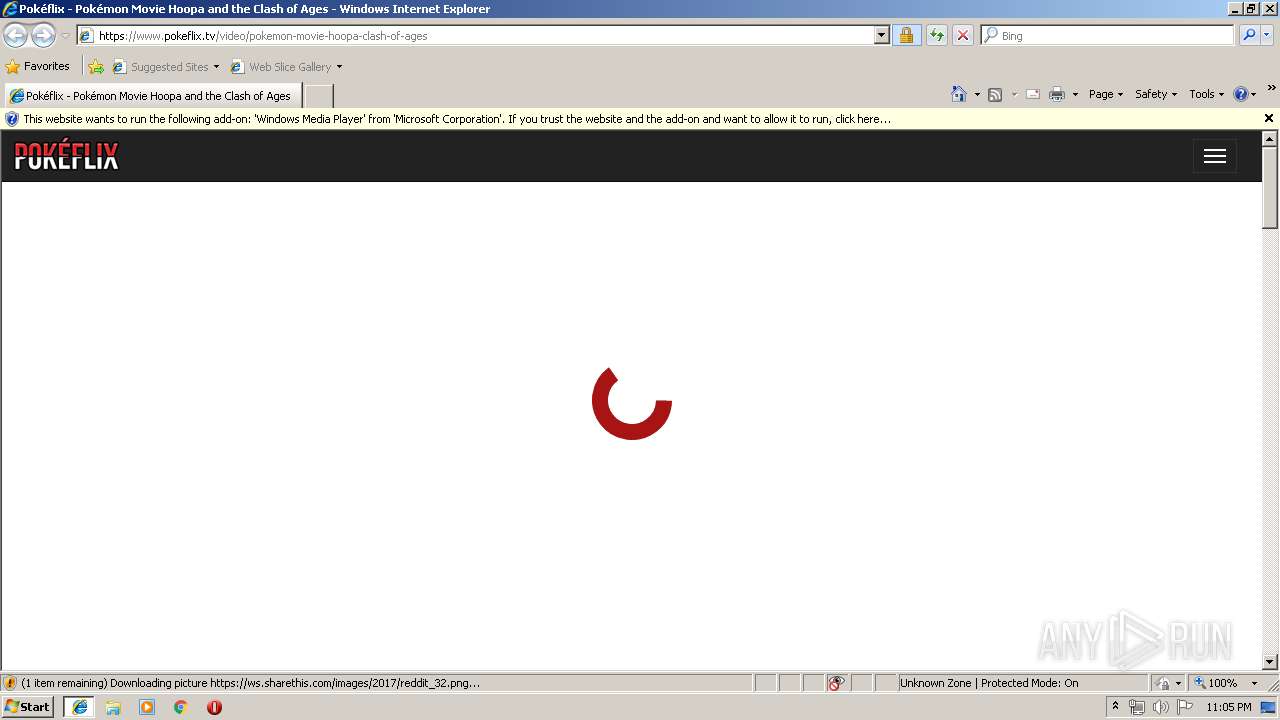
Task: Click the Show Desktop icon in the tray
Action: coord(1269,707)
